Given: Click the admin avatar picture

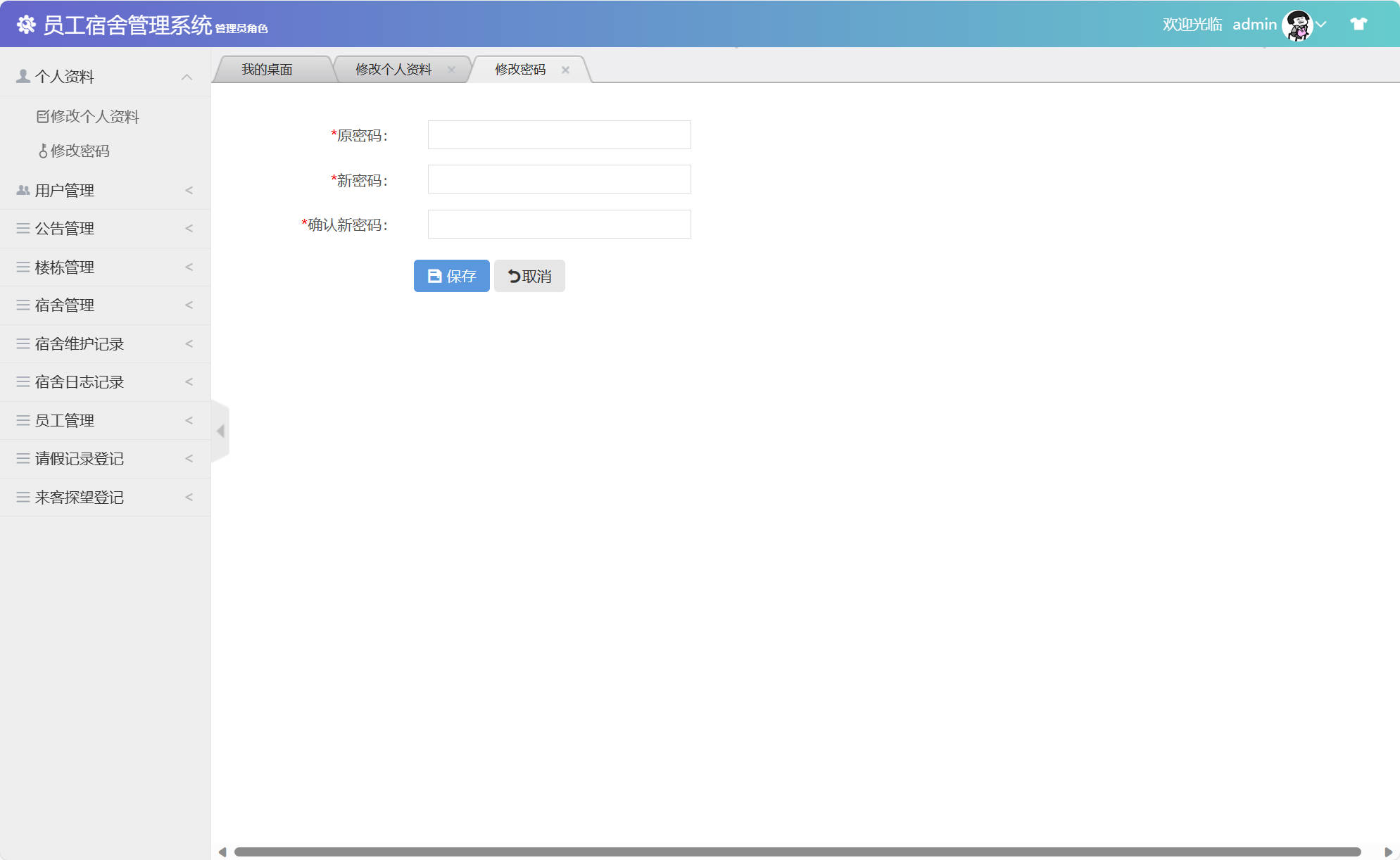Looking at the screenshot, I should click(x=1297, y=25).
